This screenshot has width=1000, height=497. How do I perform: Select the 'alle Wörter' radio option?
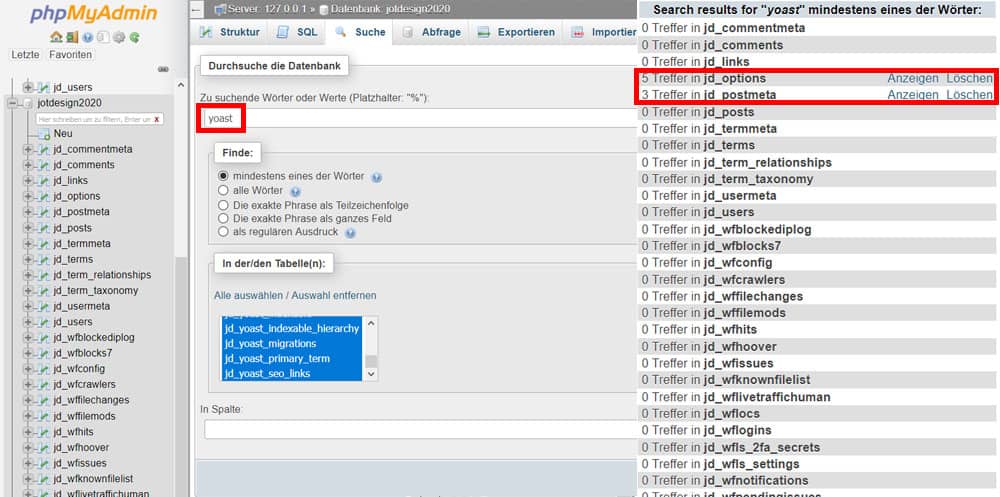[x=223, y=190]
